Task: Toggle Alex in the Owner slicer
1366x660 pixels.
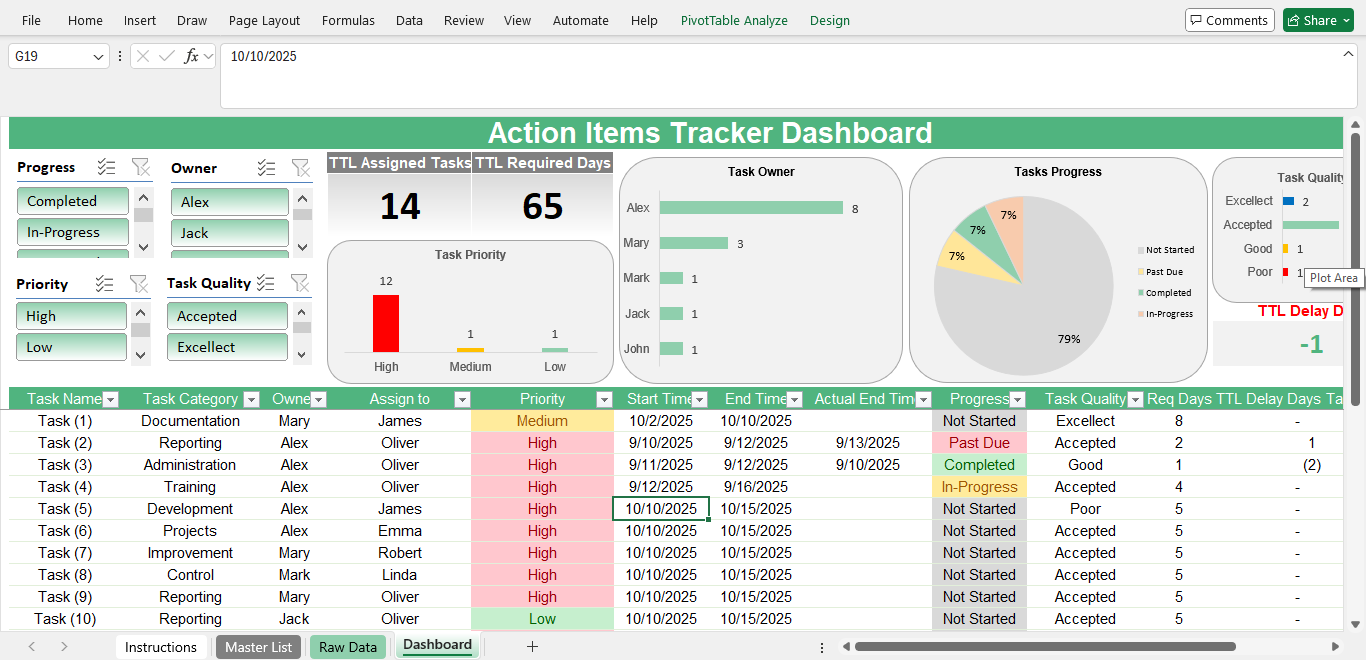Action: (229, 201)
